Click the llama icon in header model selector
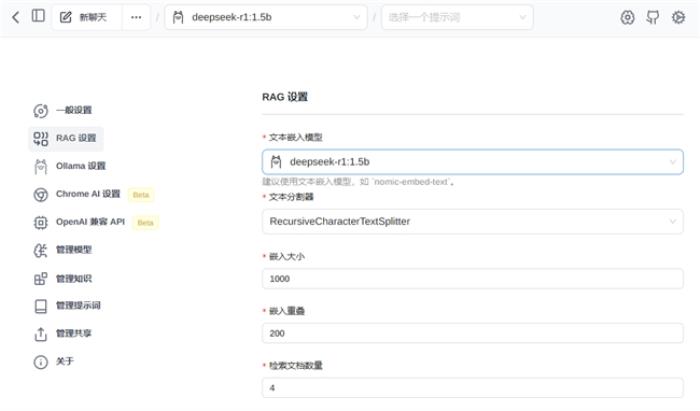Image resolution: width=700 pixels, height=411 pixels. (178, 17)
